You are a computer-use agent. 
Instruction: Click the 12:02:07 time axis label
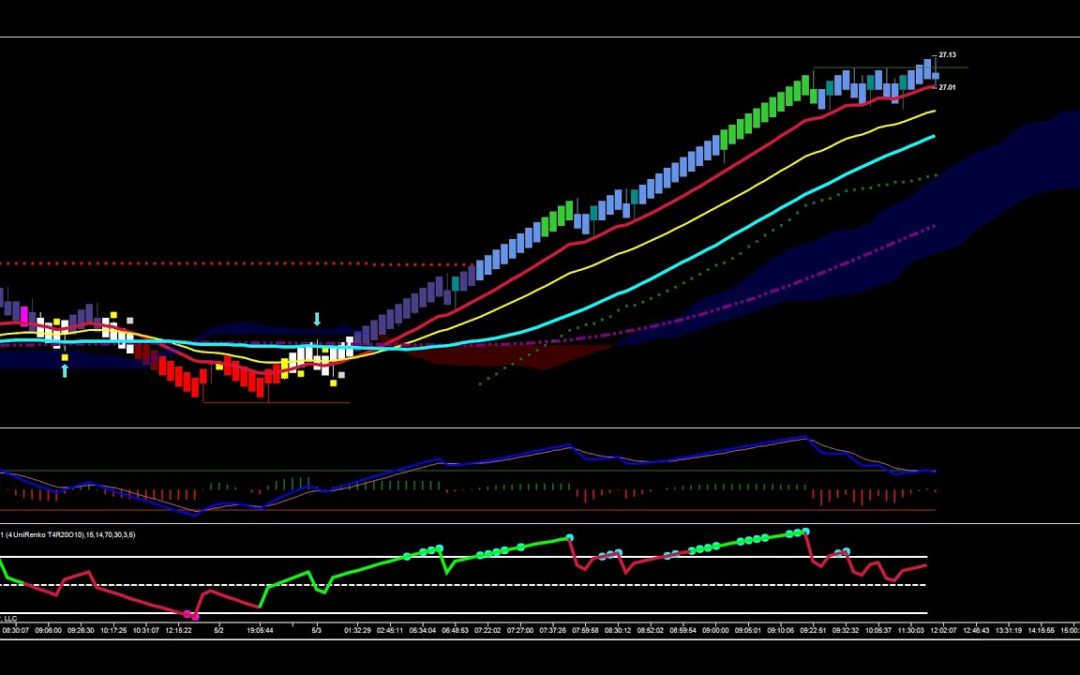[x=944, y=630]
